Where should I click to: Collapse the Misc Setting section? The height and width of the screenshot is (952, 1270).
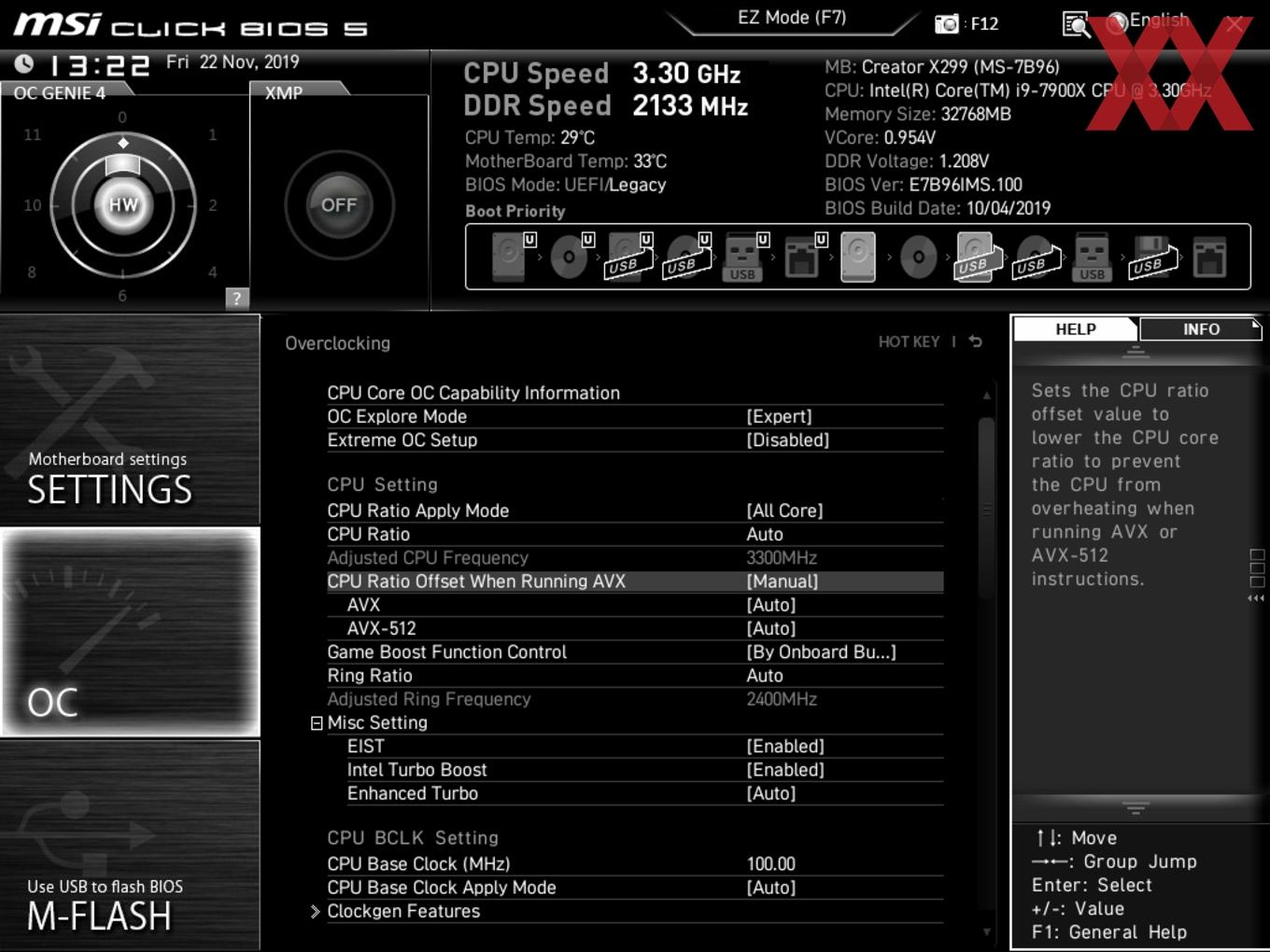coord(317,723)
